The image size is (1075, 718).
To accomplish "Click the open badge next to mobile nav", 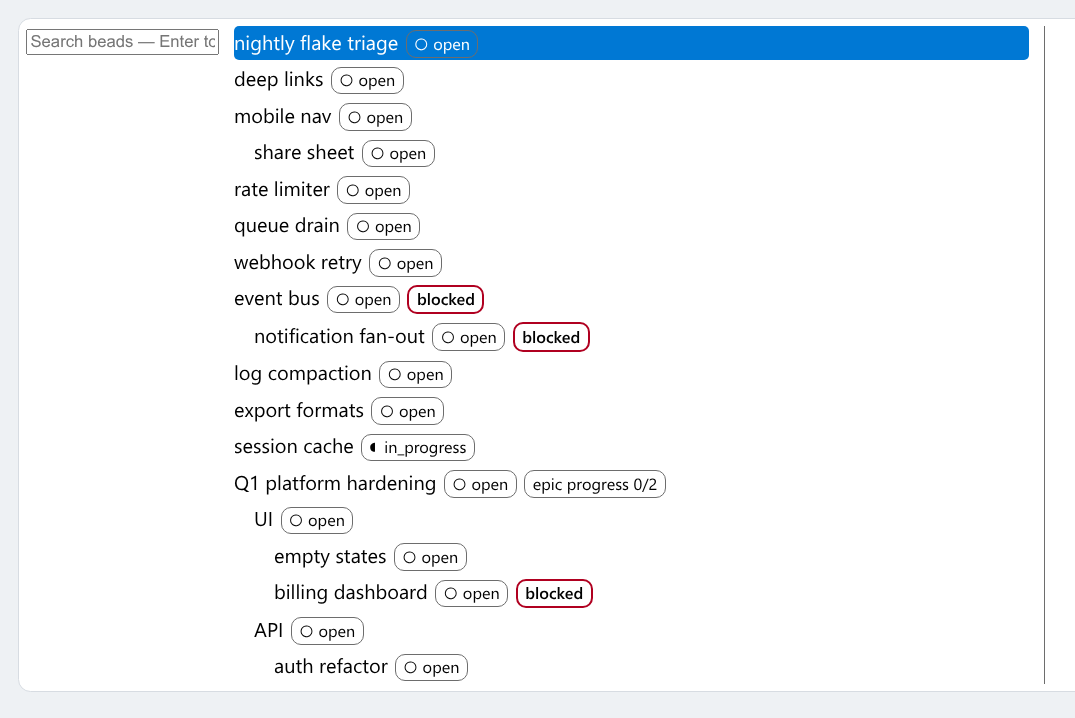I will [375, 117].
